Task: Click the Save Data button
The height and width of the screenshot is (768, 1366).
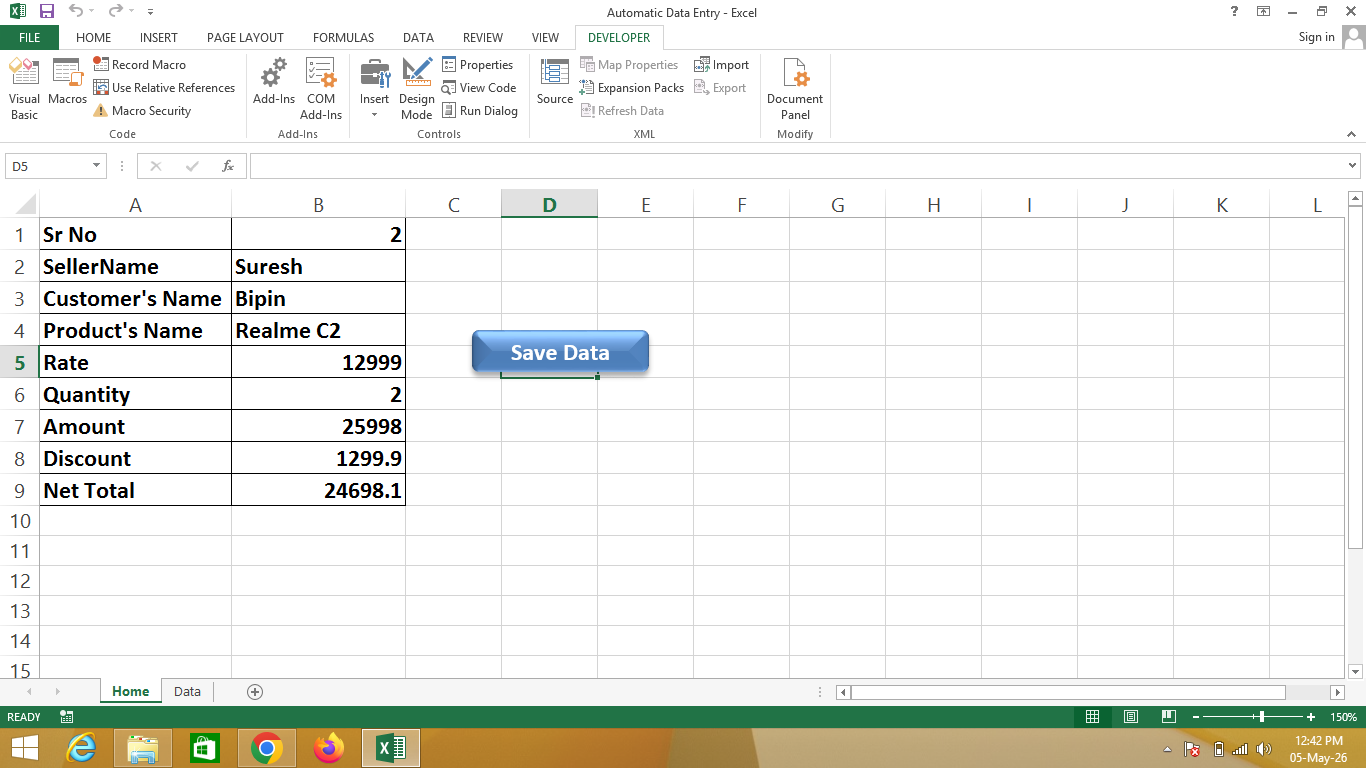Action: 560,352
